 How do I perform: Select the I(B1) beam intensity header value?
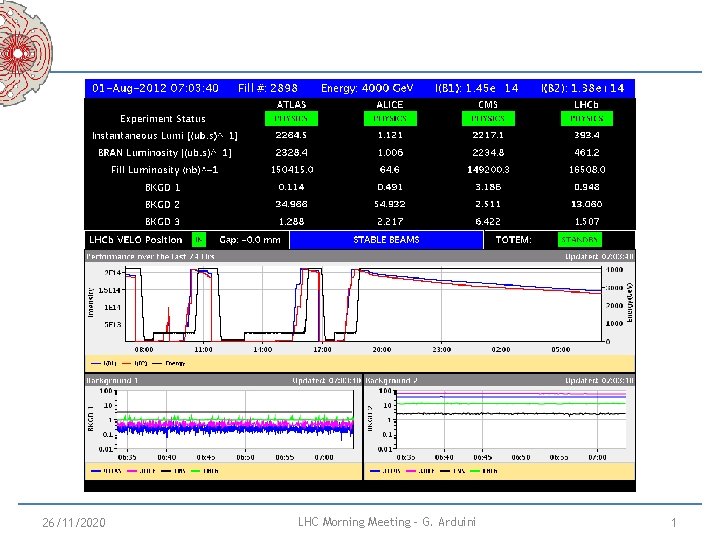477,88
